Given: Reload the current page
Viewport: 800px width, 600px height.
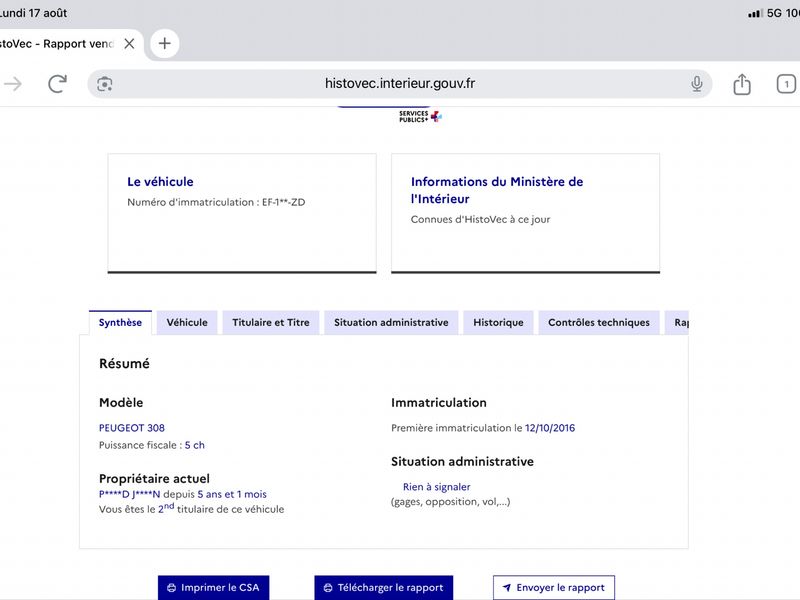Looking at the screenshot, I should (x=57, y=84).
